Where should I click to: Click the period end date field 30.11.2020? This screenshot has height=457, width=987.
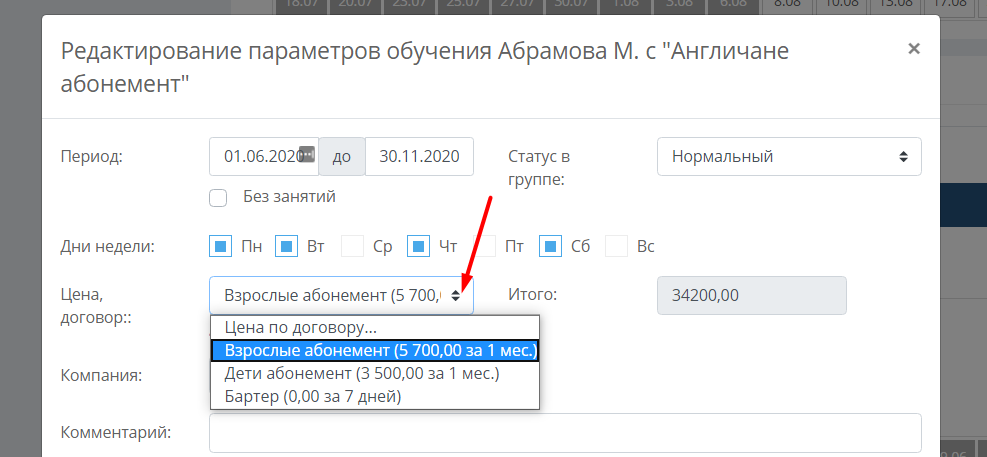pyautogui.click(x=419, y=157)
